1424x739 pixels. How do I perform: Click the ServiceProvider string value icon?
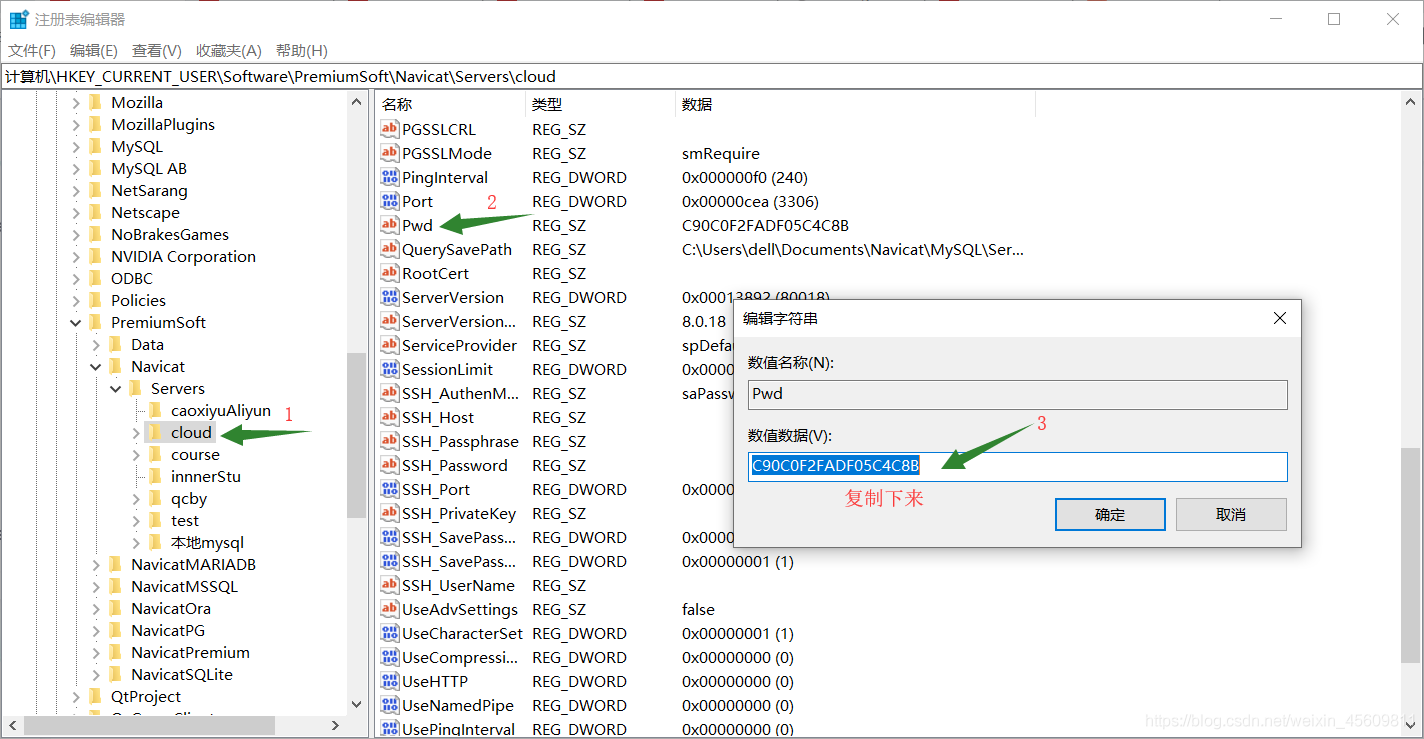(390, 345)
